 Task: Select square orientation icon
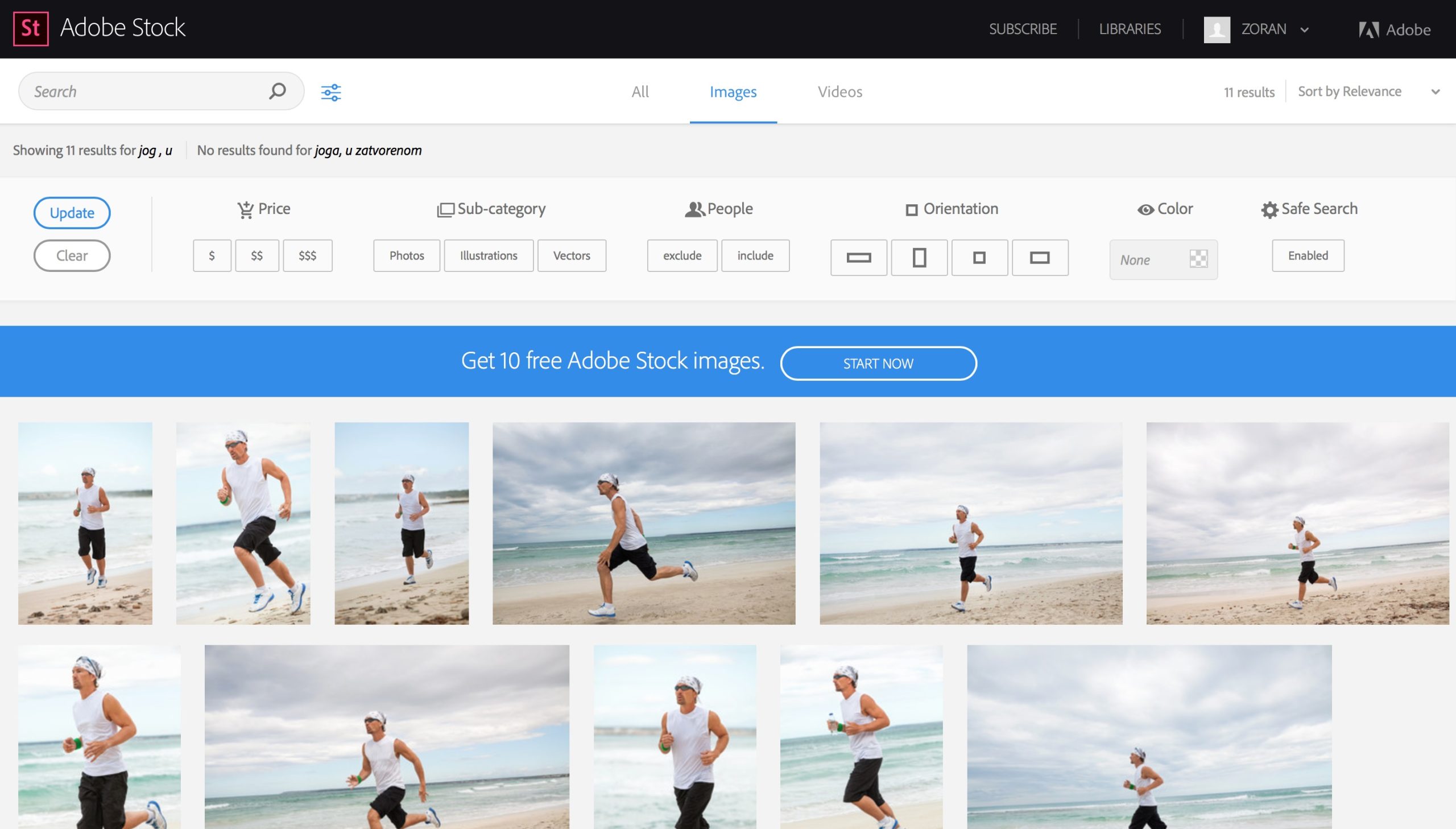[979, 258]
